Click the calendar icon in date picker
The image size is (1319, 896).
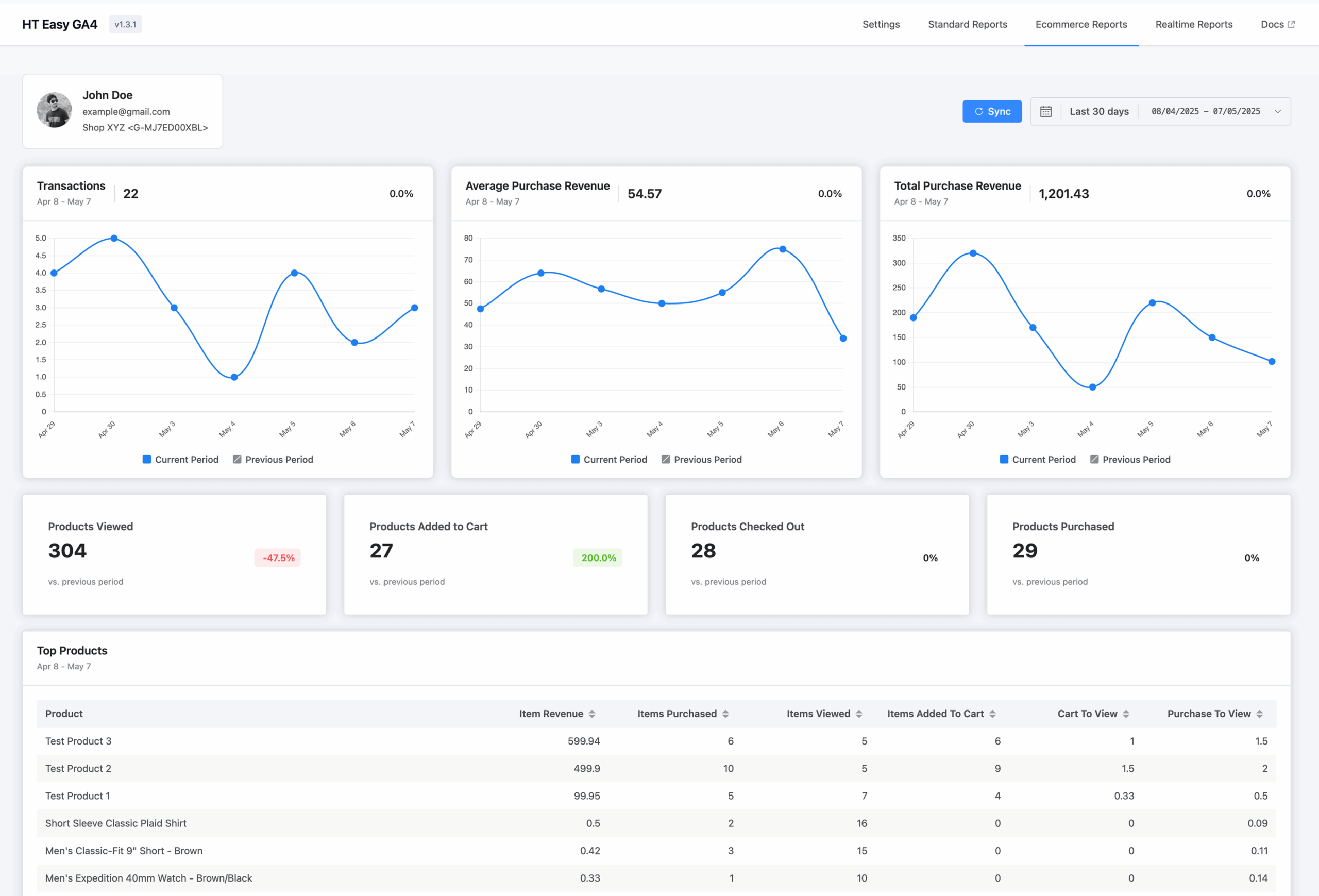click(x=1045, y=111)
